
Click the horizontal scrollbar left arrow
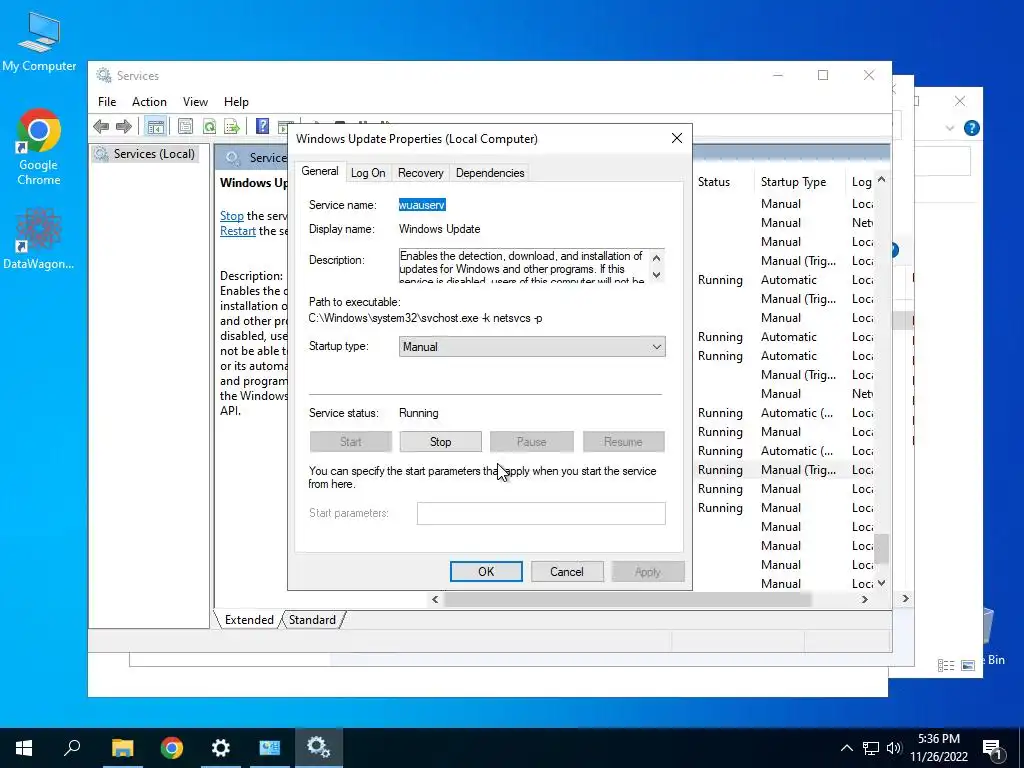point(435,600)
